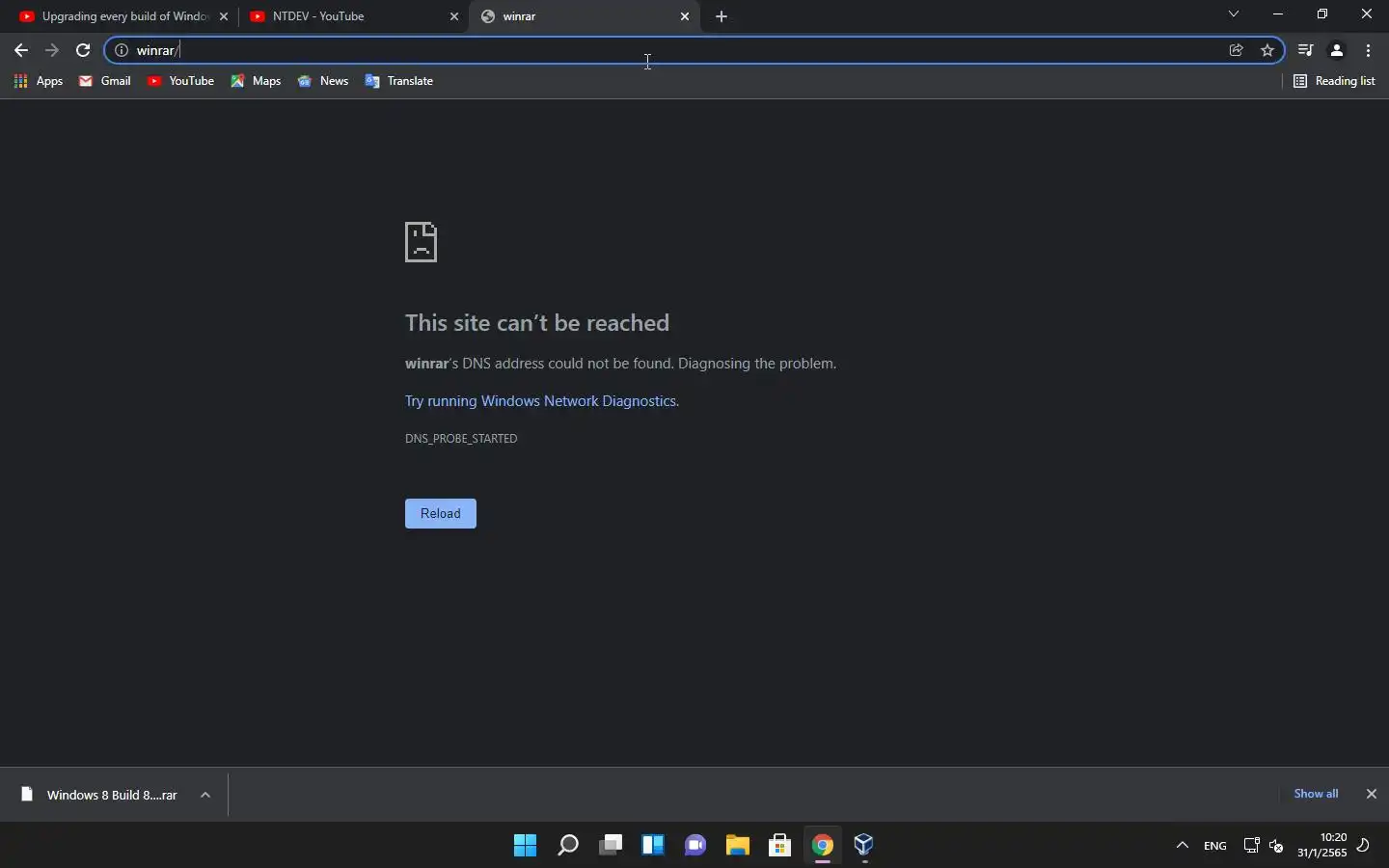Open the Chat taskbar icon
Screen dimensions: 1389x868
coord(696,847)
